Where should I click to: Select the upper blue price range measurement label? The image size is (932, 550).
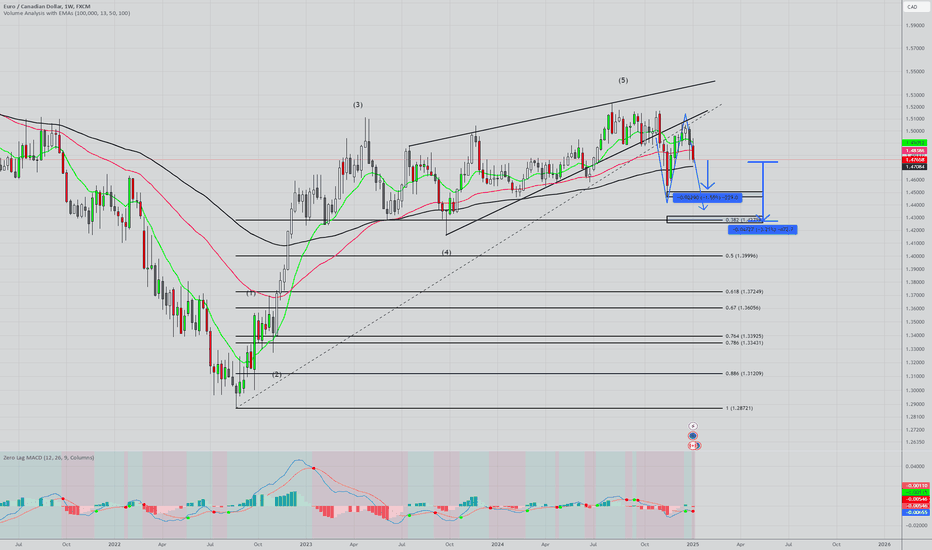click(707, 197)
